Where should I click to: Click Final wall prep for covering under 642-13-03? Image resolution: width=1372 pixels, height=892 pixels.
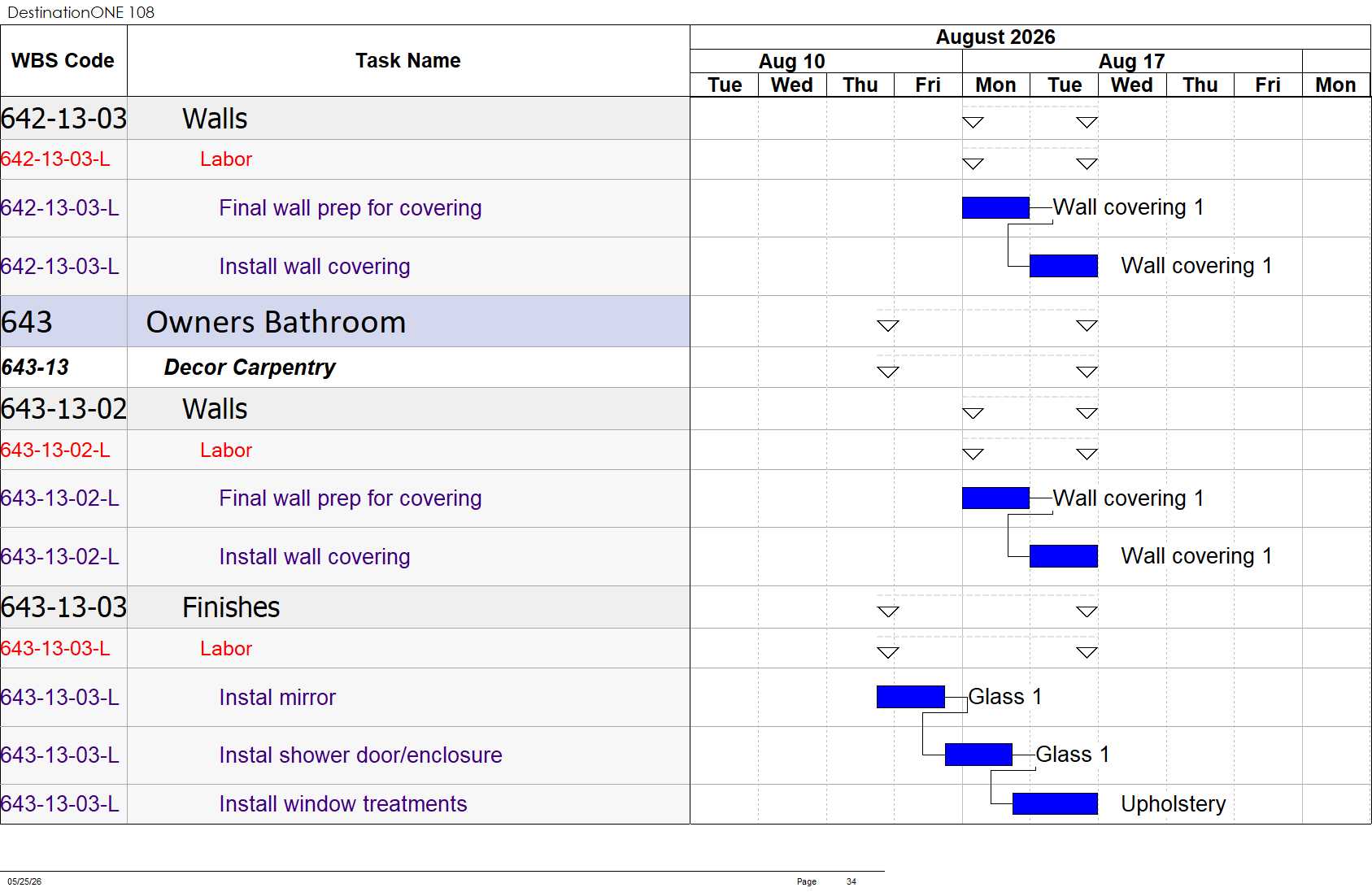point(351,208)
